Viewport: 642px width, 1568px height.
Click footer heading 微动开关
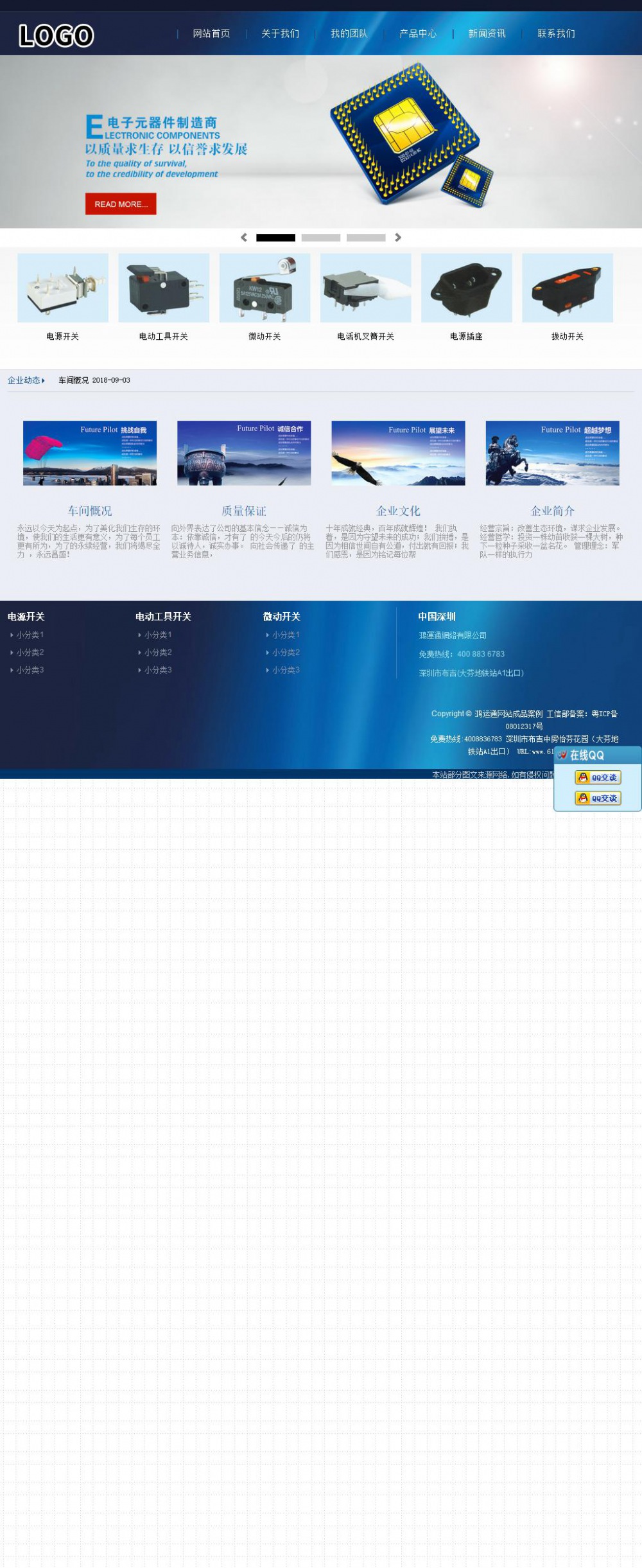[282, 617]
